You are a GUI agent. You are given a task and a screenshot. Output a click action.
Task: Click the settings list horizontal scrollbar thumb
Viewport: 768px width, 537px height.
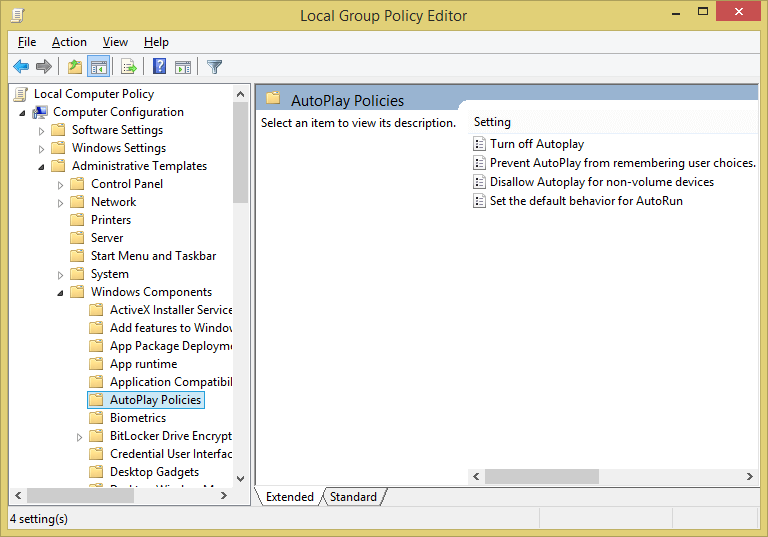point(542,476)
